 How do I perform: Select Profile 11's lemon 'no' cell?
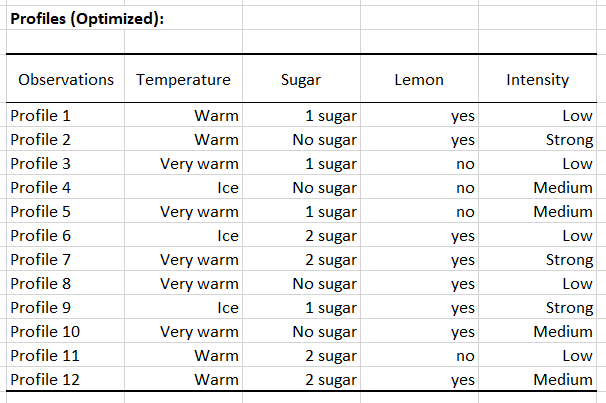click(465, 356)
